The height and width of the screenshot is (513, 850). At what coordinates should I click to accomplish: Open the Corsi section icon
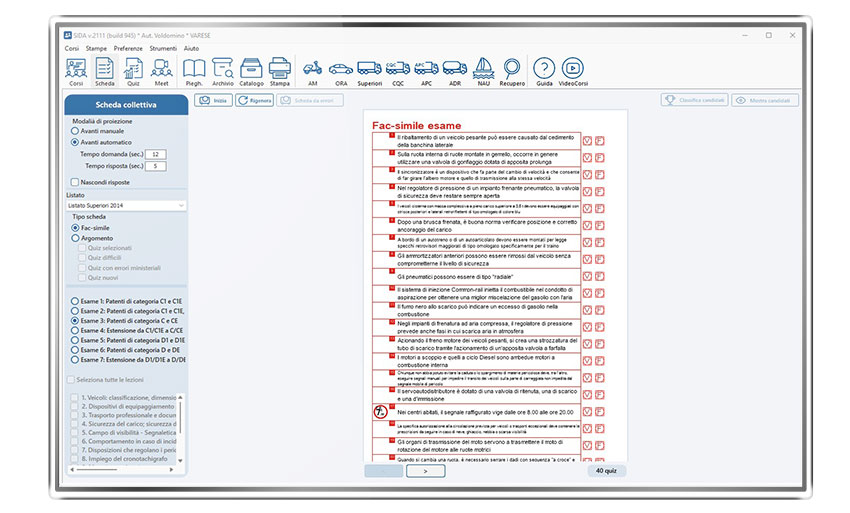[75, 71]
